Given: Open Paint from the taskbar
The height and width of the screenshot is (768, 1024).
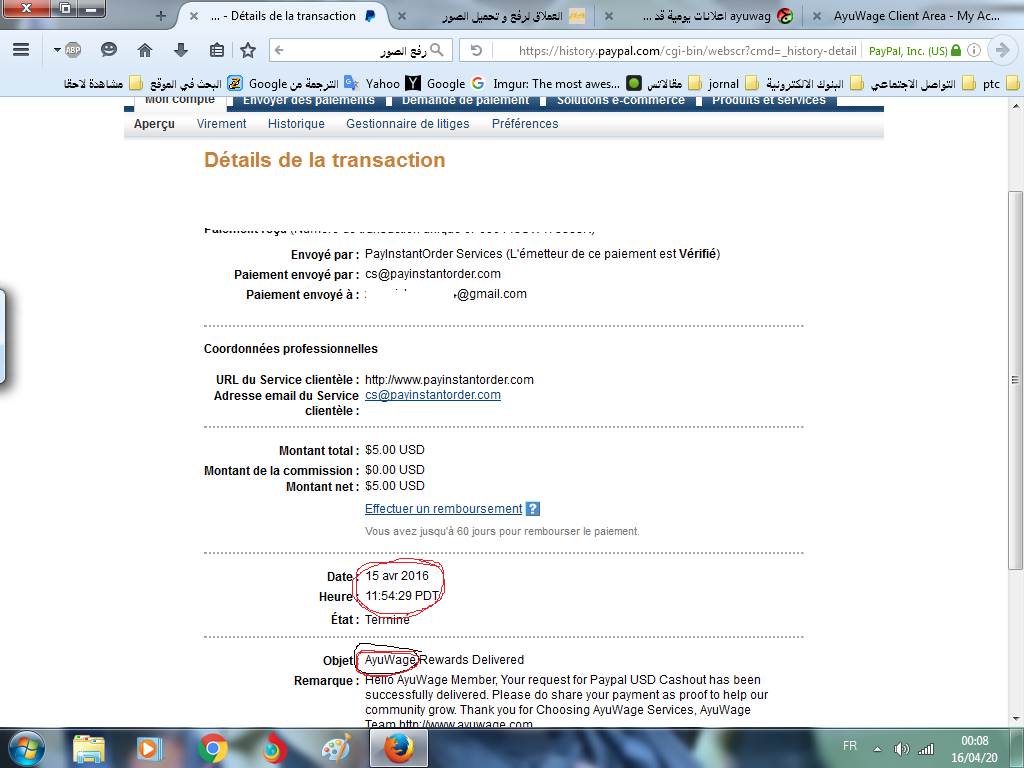Looking at the screenshot, I should 335,748.
